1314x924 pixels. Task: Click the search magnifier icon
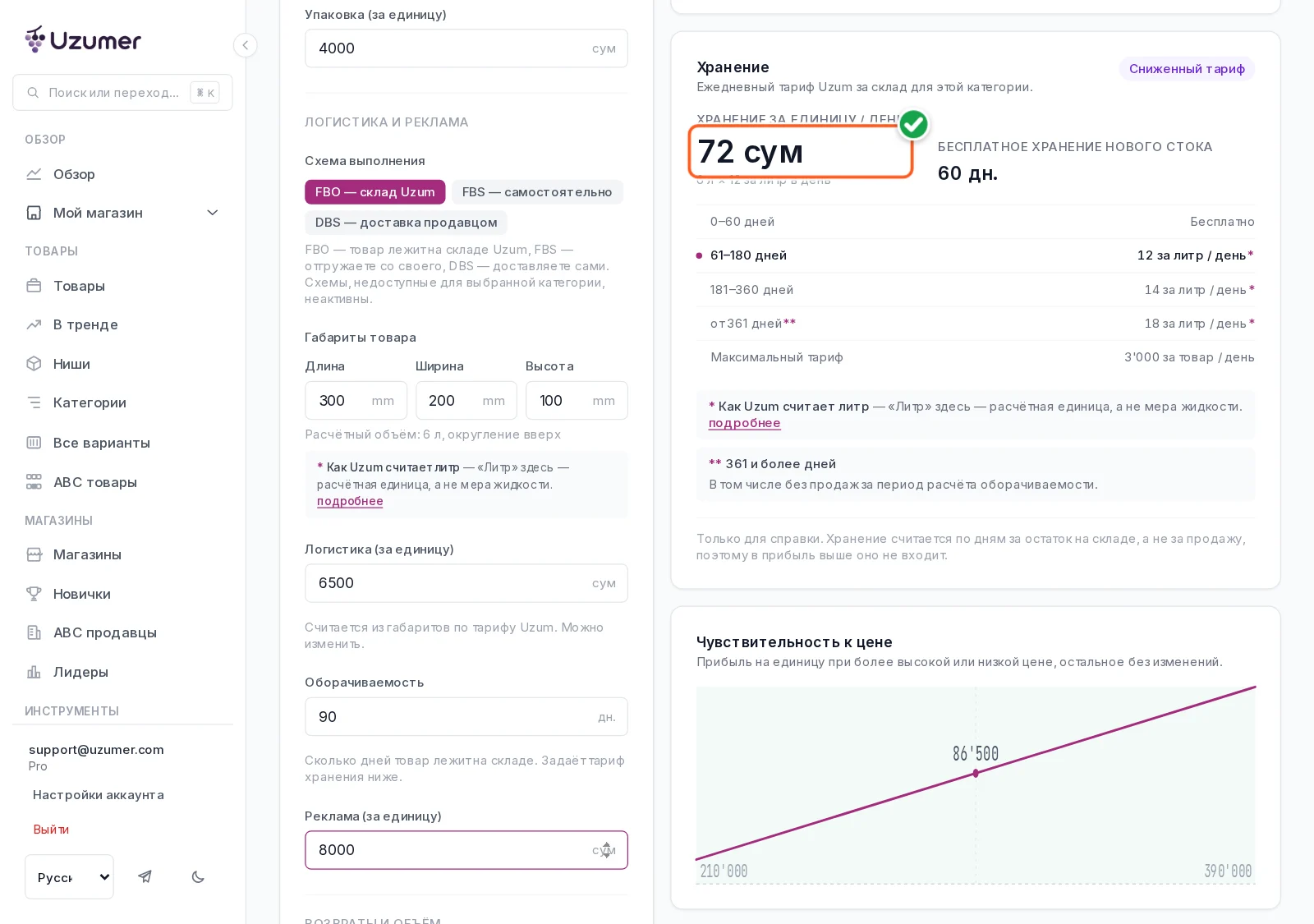(33, 93)
